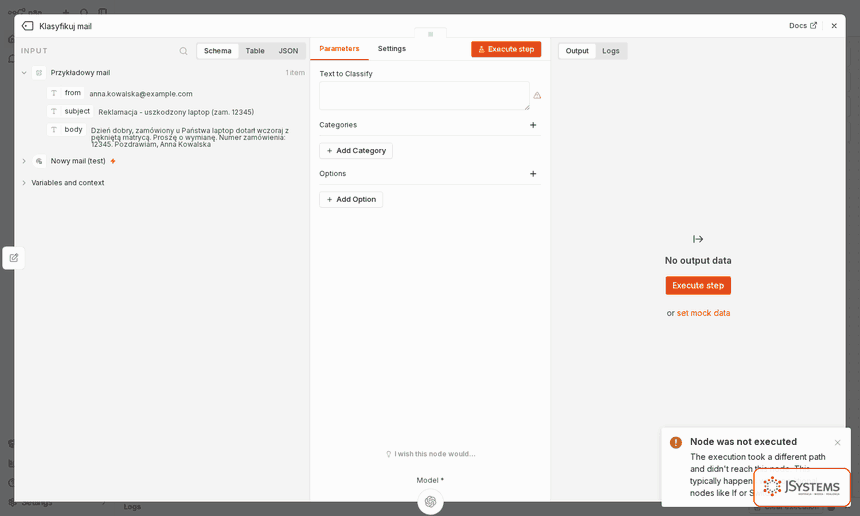Screen dimensions: 860x516
Task: Switch input view to the JSON tab
Action: (x=288, y=51)
